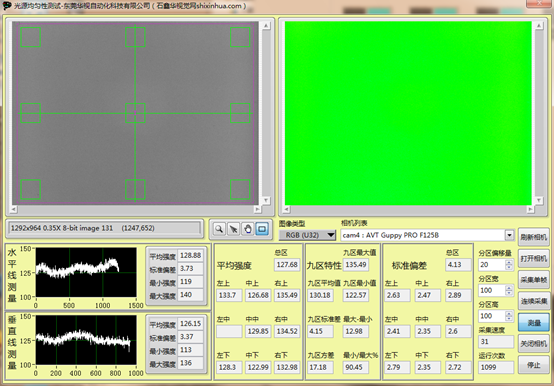The width and height of the screenshot is (554, 386).
Task: Click 采集单帧 single frame capture button
Action: (534, 280)
